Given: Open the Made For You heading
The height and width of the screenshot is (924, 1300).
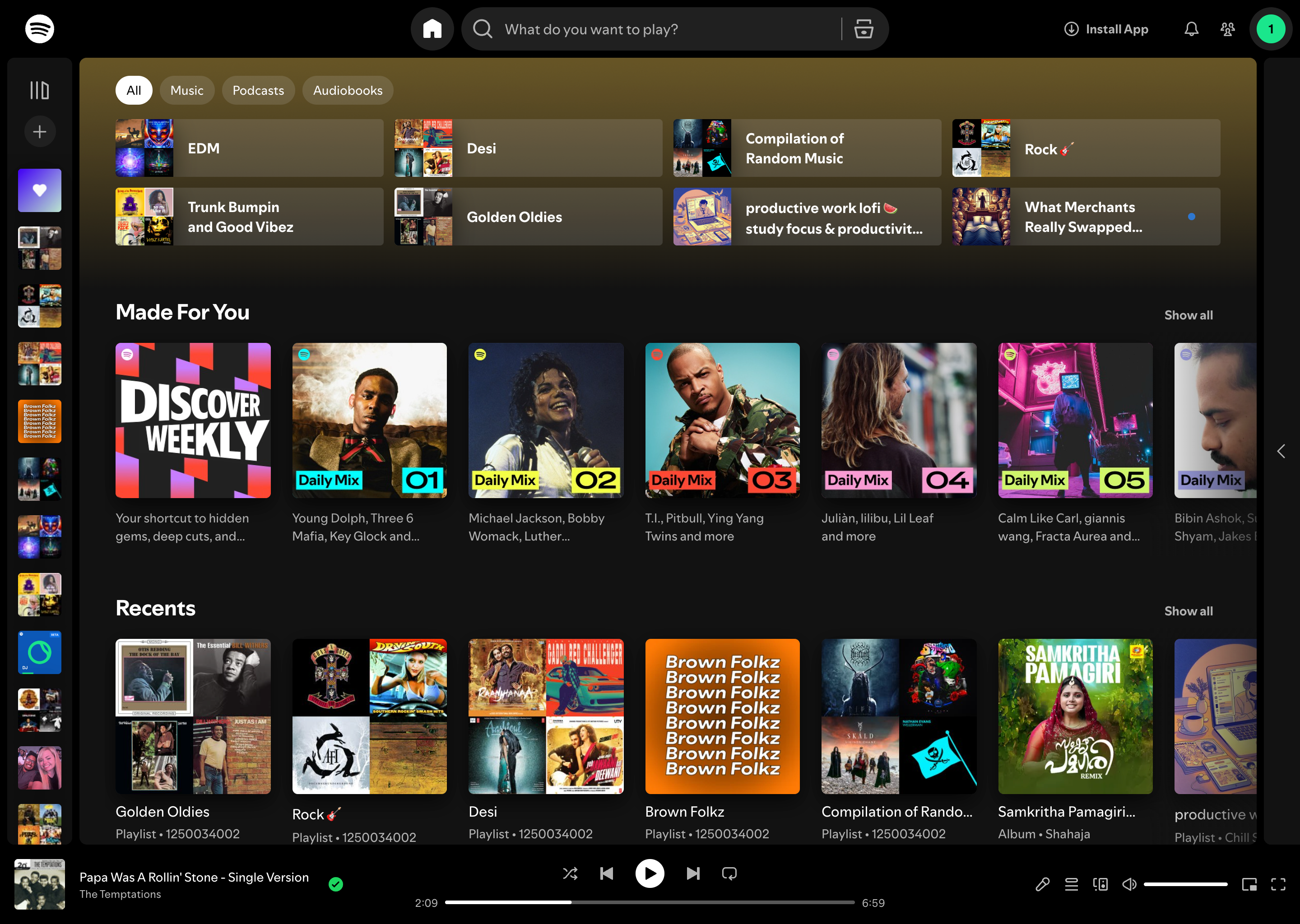Looking at the screenshot, I should tap(183, 312).
